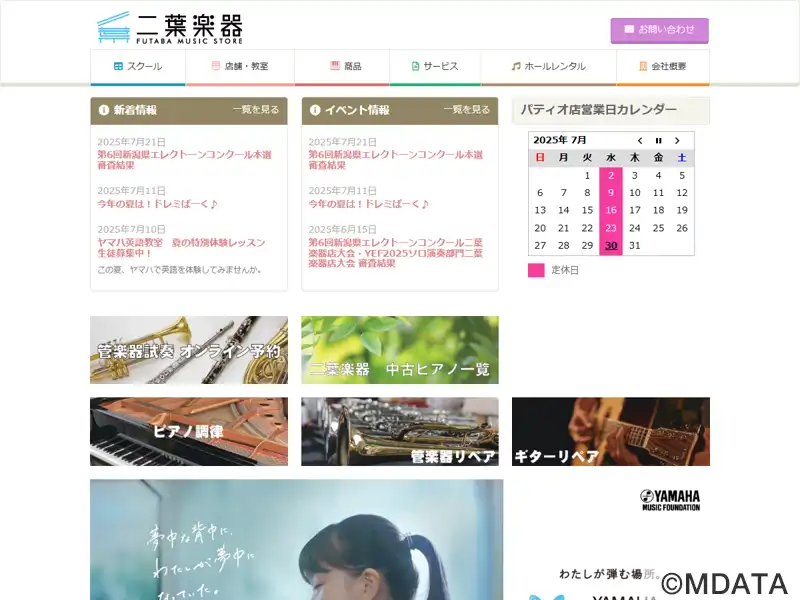Select July 23 in calendar
This screenshot has width=800, height=600.
tap(611, 228)
